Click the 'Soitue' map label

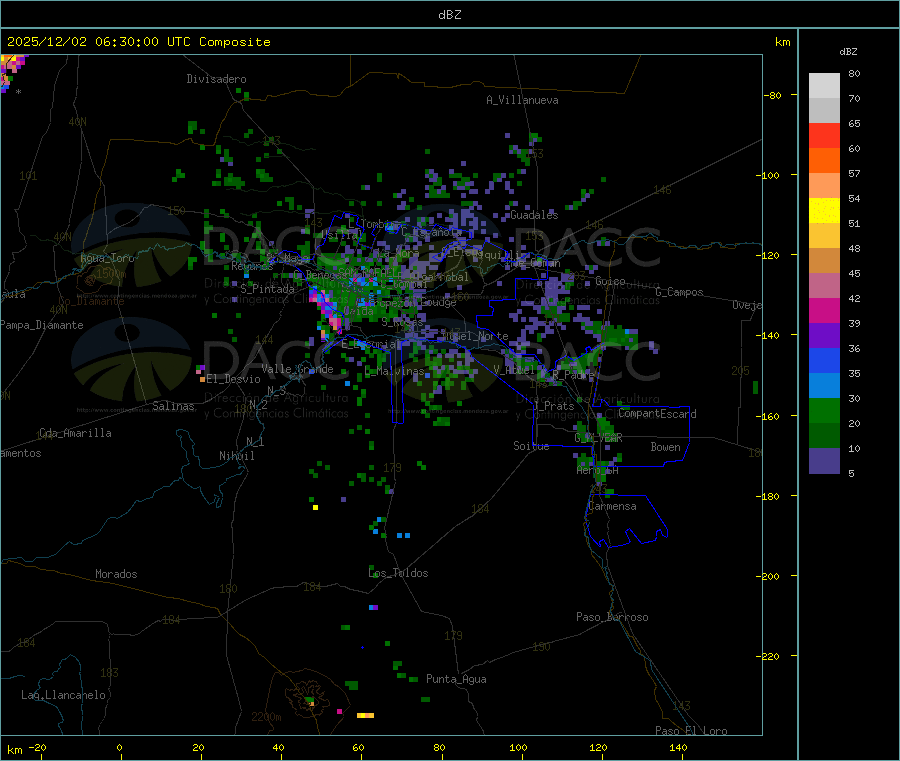pos(531,446)
